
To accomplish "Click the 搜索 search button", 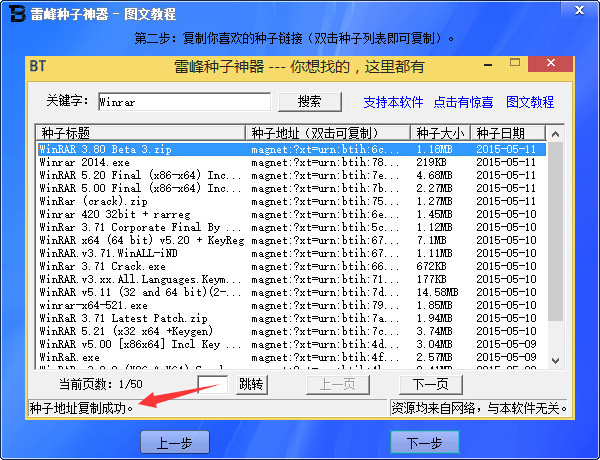I will pos(310,102).
